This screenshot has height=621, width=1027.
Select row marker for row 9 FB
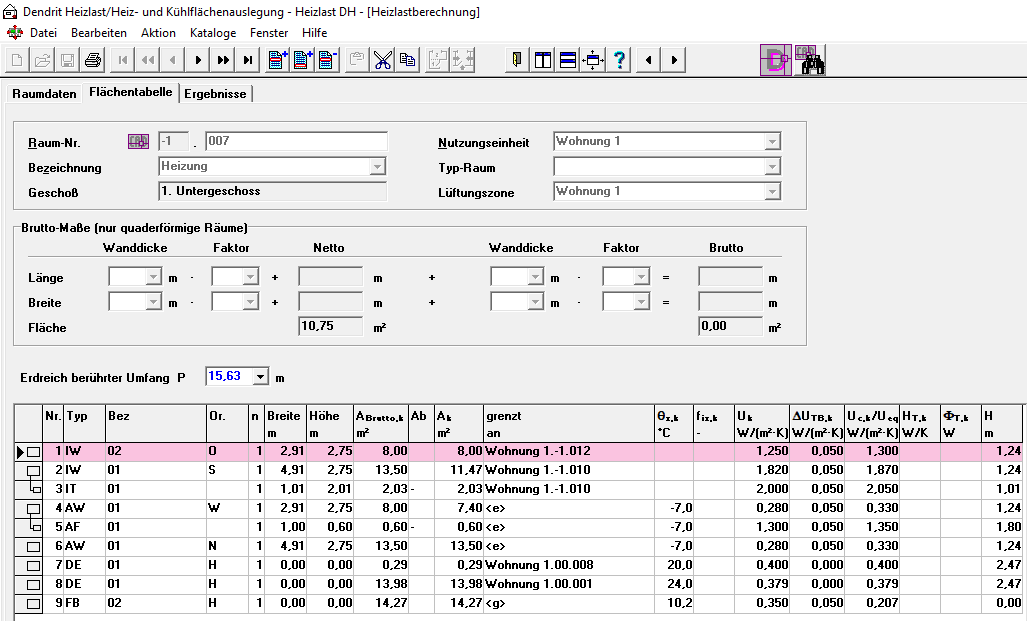pos(28,603)
